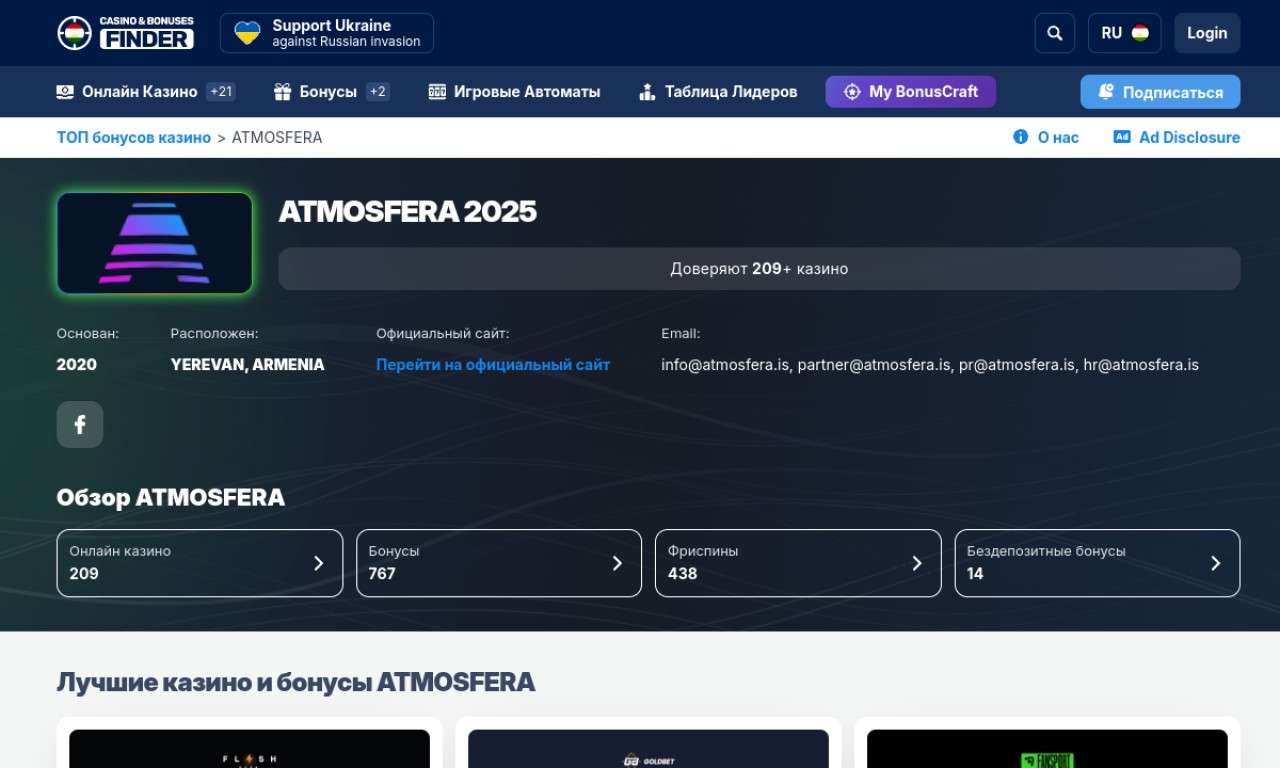
Task: Follow the Перейти на официальный сайт link
Action: [492, 365]
